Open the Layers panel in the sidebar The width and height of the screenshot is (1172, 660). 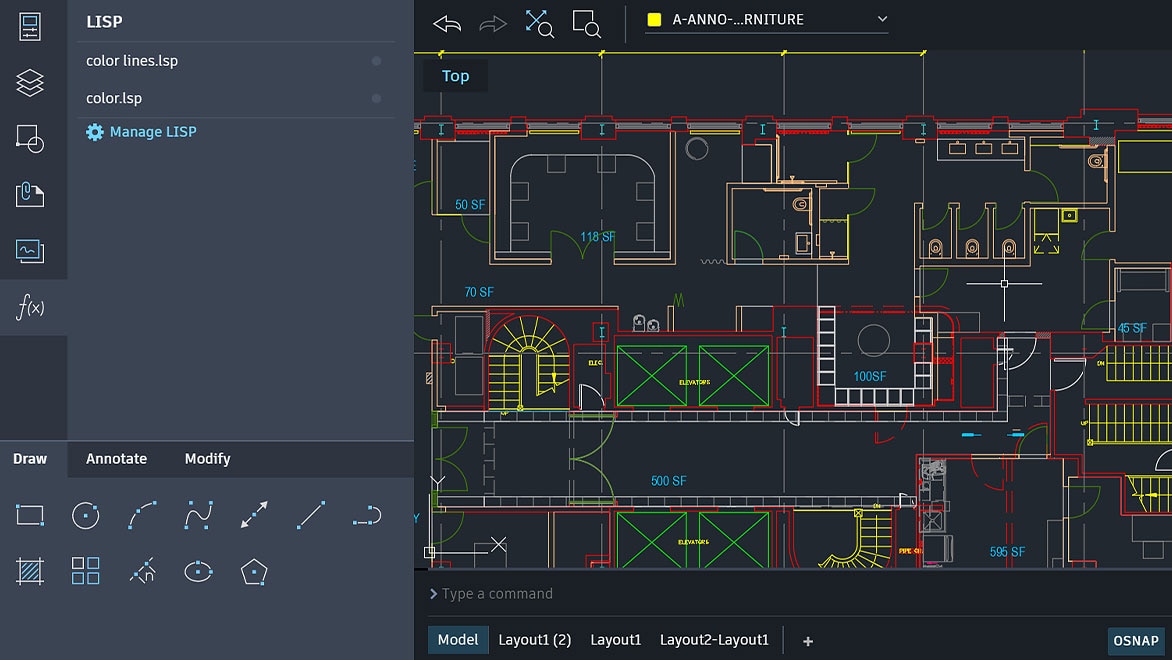33,82
